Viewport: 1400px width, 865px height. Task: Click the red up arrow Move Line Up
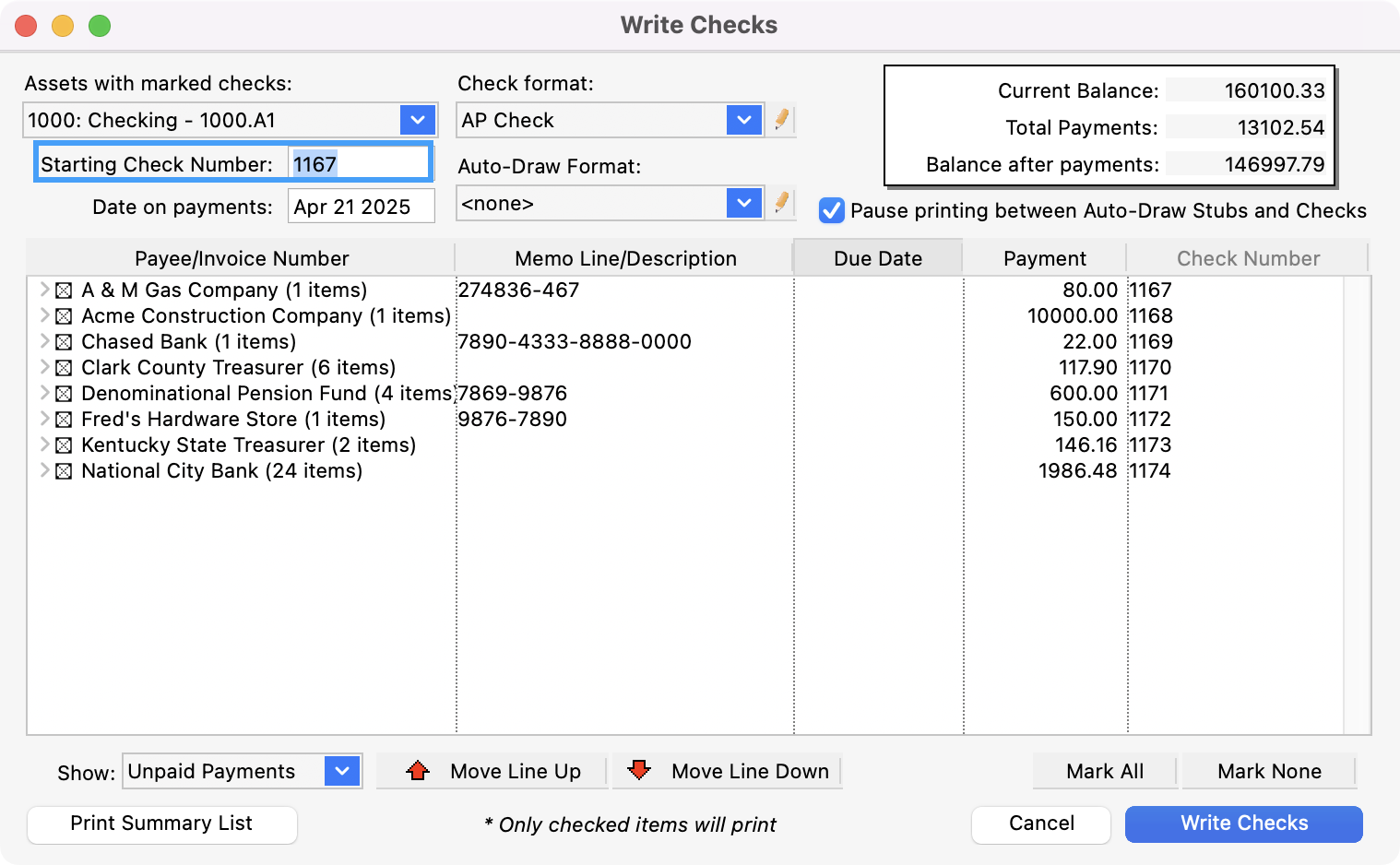click(x=418, y=771)
